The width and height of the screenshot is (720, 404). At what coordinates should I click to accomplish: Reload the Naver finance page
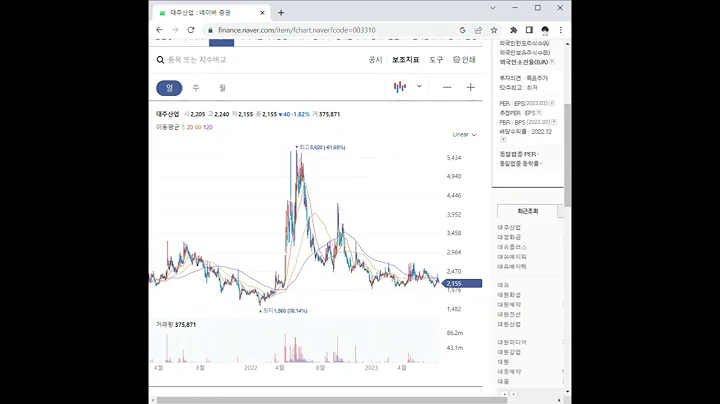[x=191, y=30]
